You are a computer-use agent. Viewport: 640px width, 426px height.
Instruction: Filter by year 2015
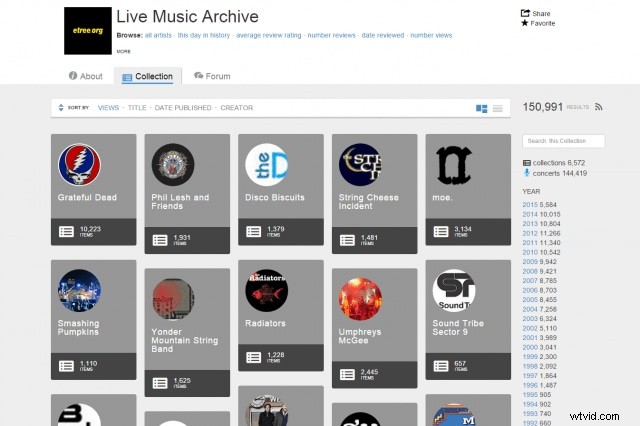530,204
